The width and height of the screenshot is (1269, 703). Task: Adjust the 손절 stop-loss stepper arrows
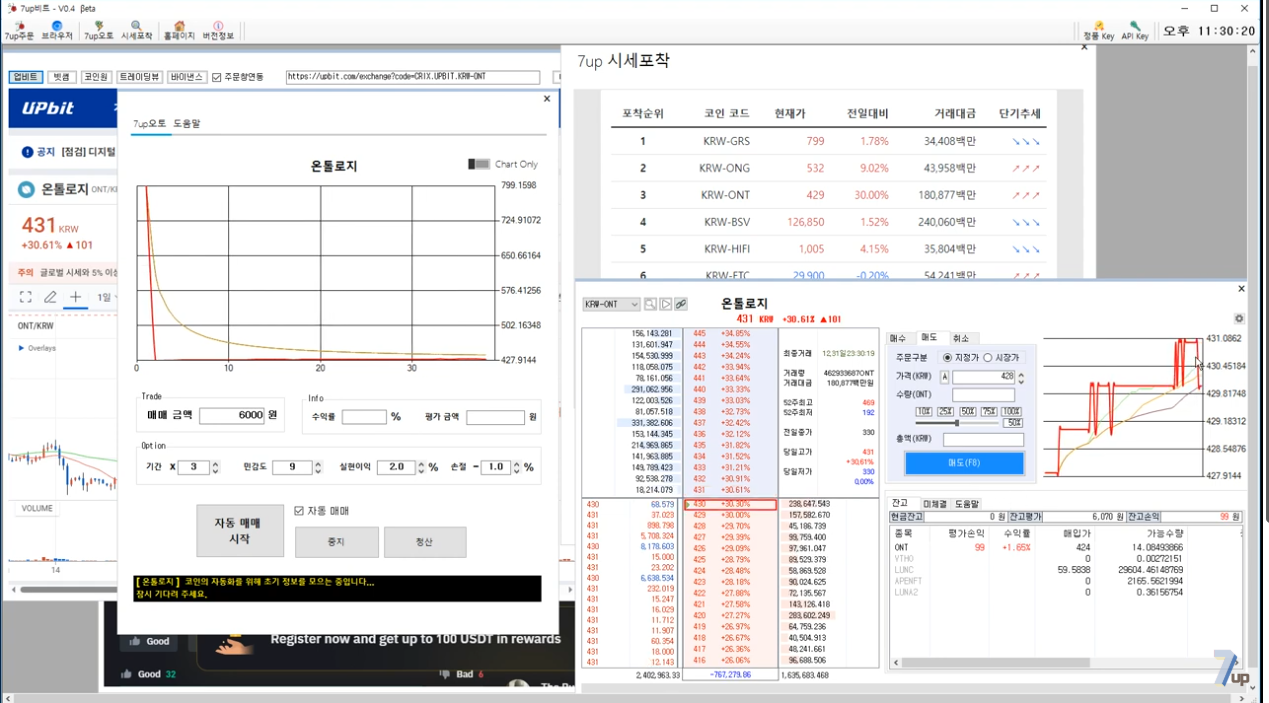point(517,467)
